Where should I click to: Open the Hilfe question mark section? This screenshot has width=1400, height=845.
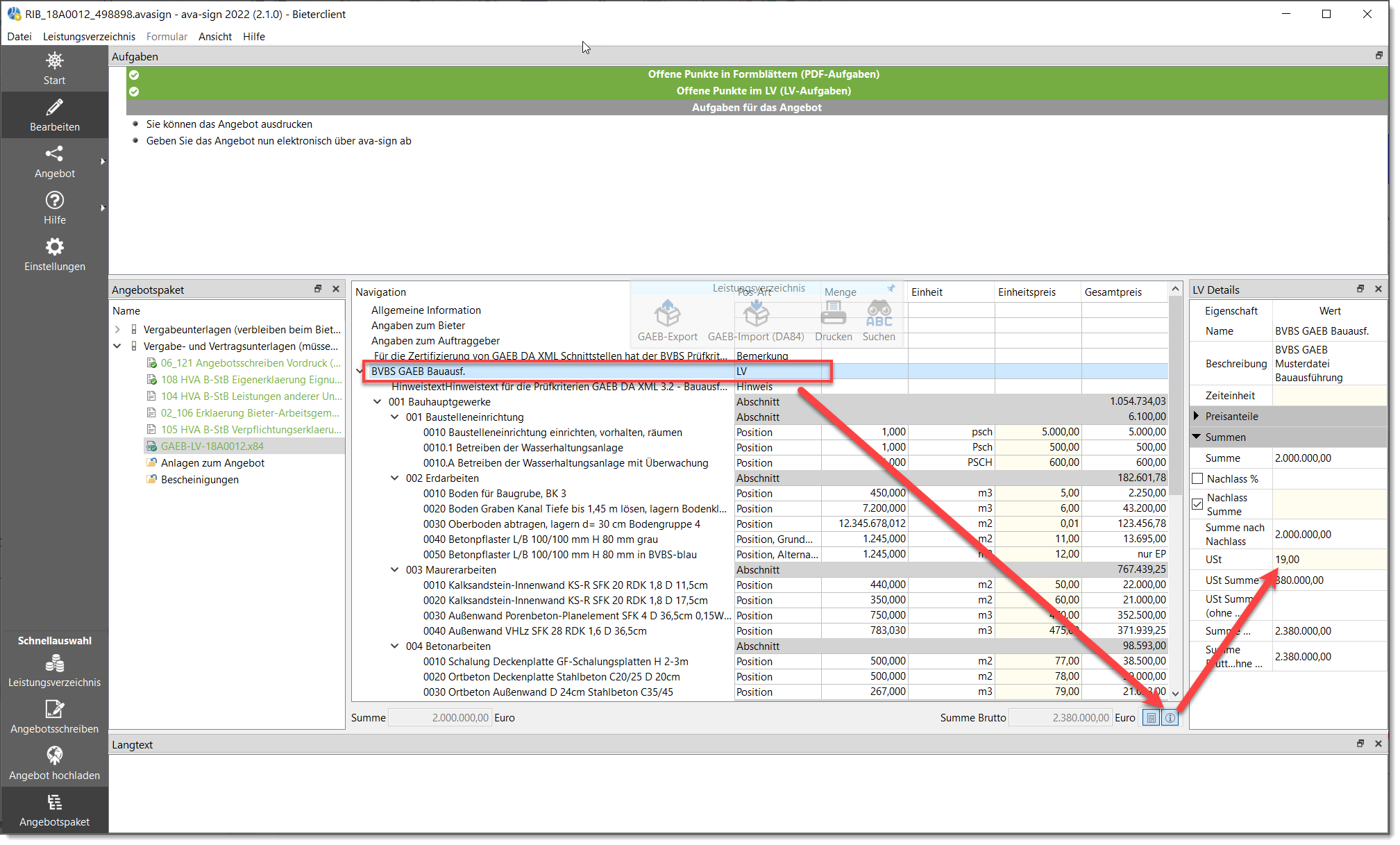[54, 208]
